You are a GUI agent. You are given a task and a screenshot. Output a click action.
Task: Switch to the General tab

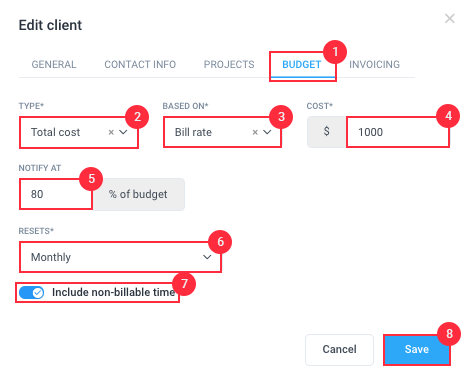tap(54, 64)
